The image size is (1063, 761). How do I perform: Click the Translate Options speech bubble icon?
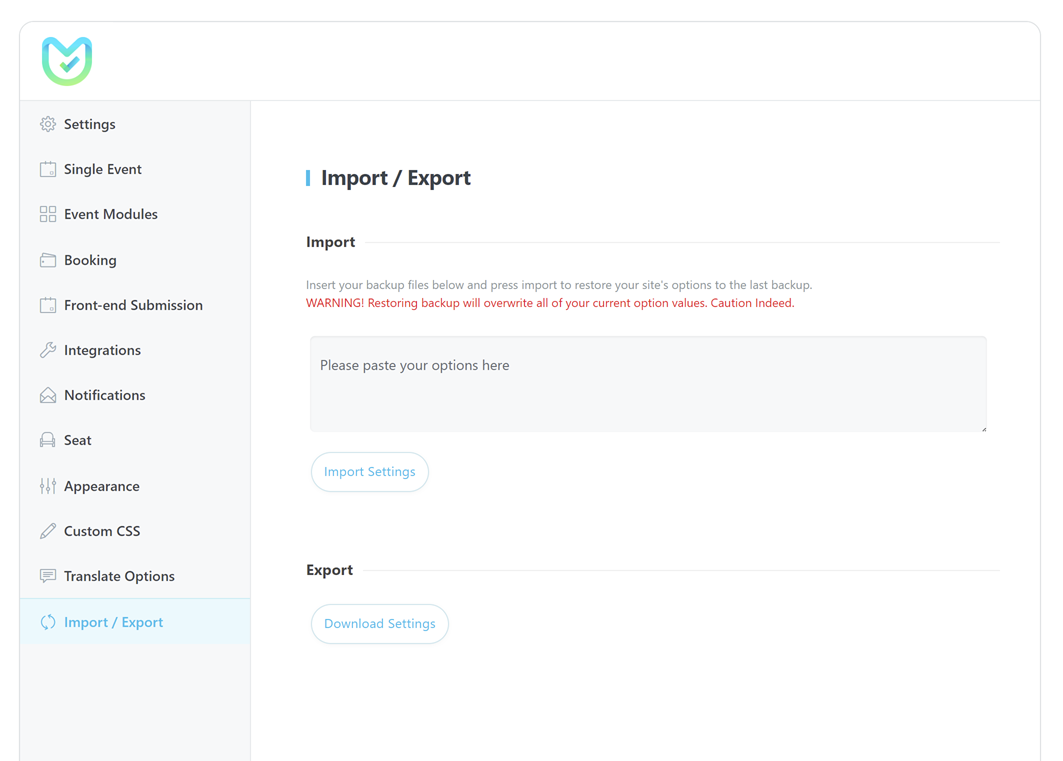point(48,576)
